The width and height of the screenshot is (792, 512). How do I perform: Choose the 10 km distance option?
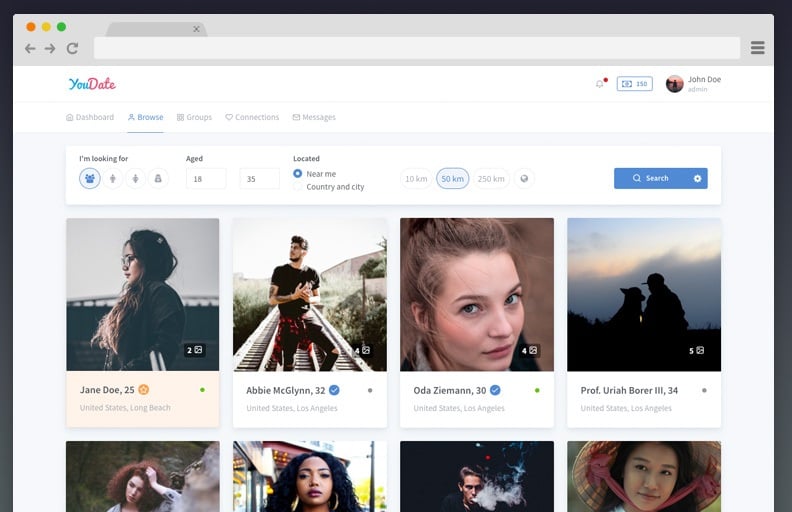pyautogui.click(x=416, y=179)
